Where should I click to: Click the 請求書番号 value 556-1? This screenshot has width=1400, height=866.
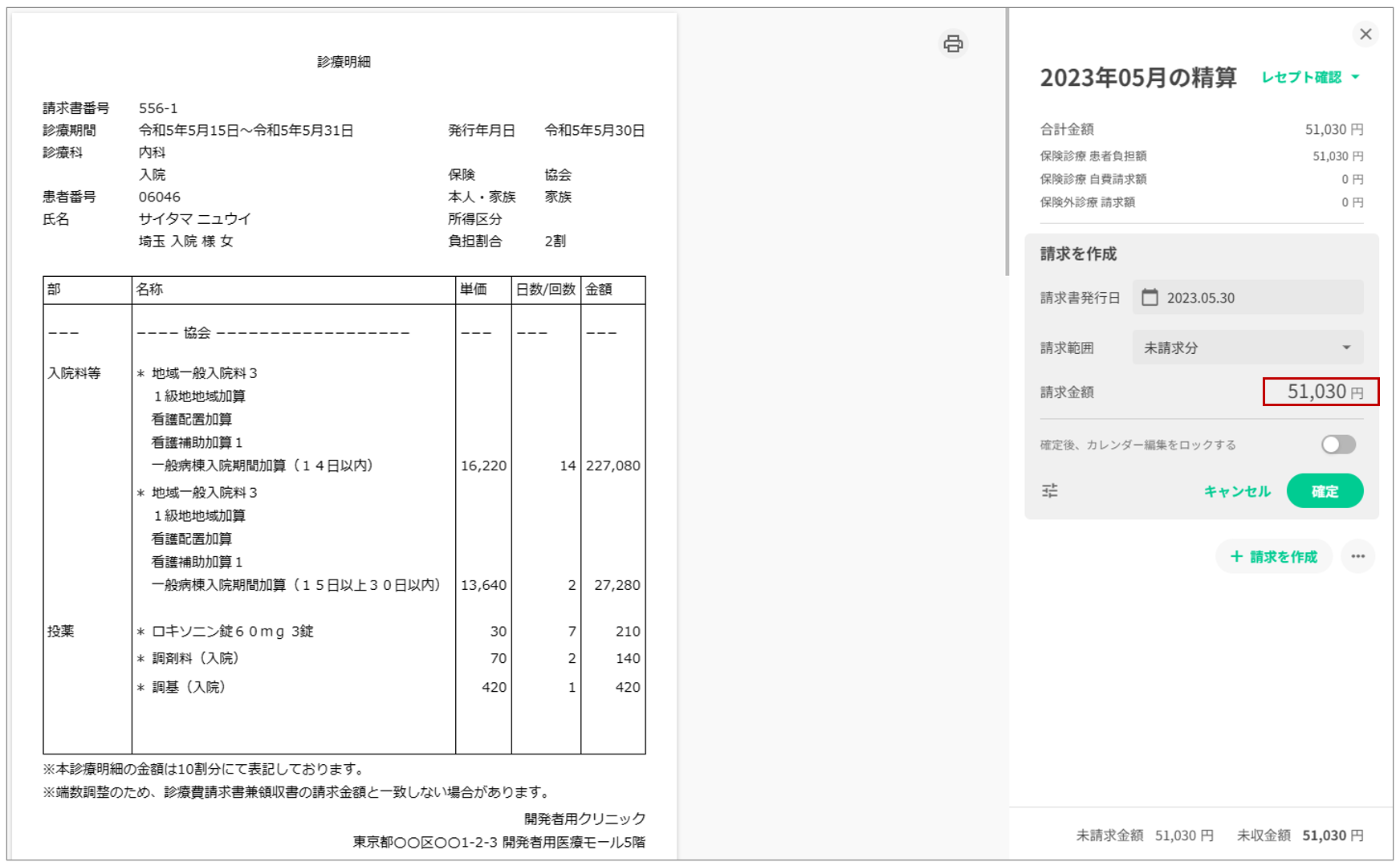pyautogui.click(x=158, y=108)
